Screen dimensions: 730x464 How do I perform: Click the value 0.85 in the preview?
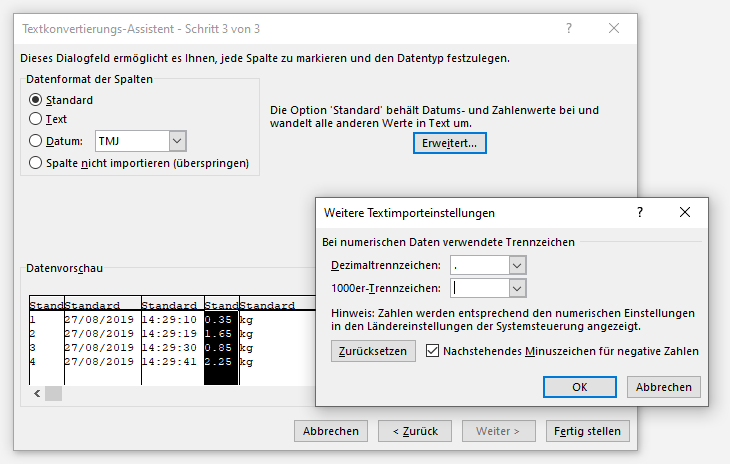tap(218, 348)
